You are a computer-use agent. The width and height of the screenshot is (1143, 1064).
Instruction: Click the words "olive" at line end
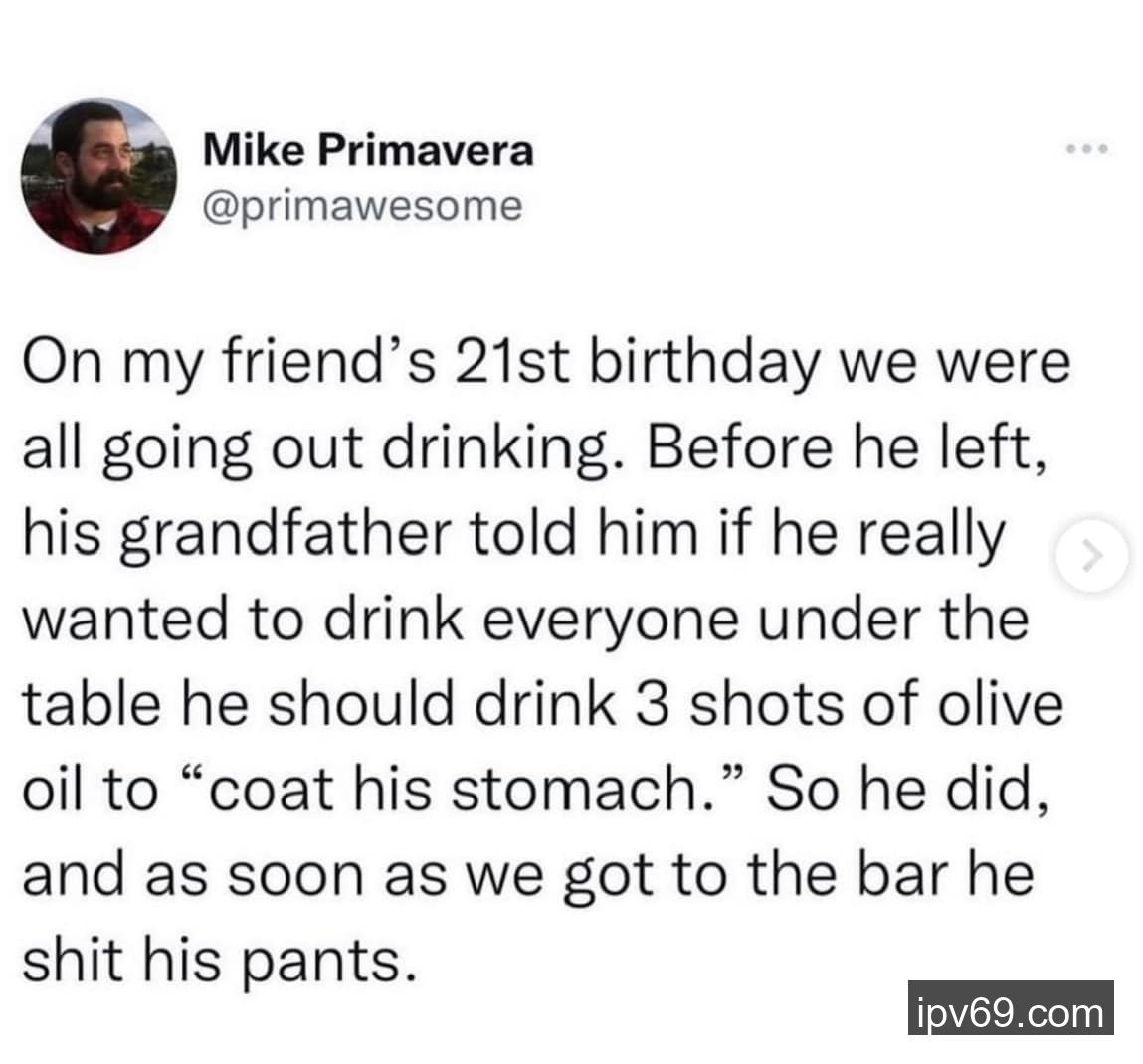(x=1006, y=704)
